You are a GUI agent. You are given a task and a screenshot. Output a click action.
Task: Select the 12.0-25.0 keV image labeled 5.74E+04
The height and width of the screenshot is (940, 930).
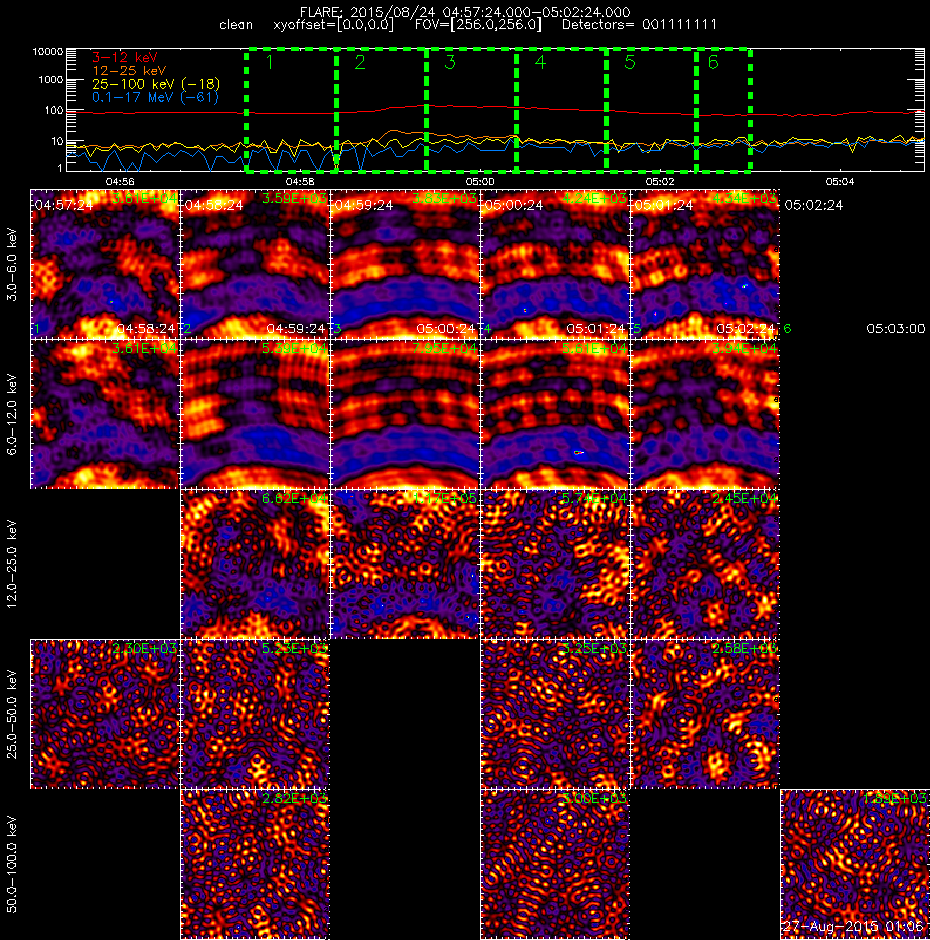pyautogui.click(x=555, y=564)
